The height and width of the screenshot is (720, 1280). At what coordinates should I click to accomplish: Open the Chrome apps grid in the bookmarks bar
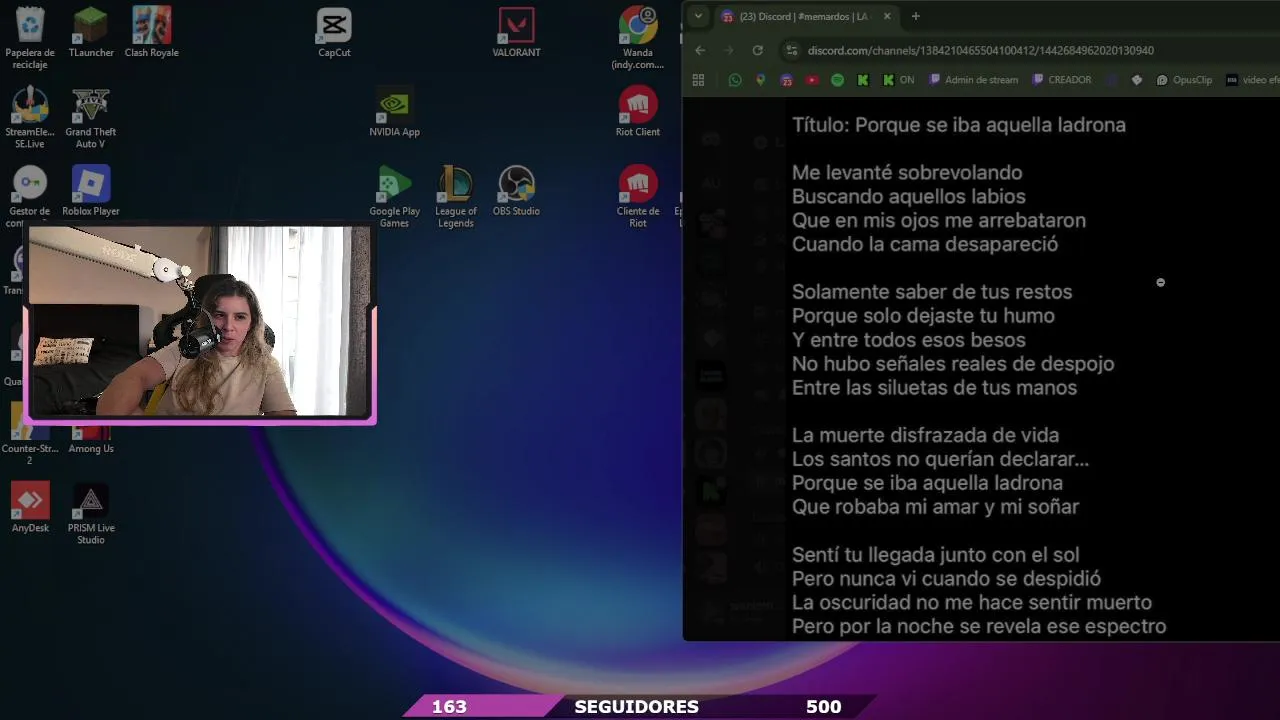tap(698, 80)
